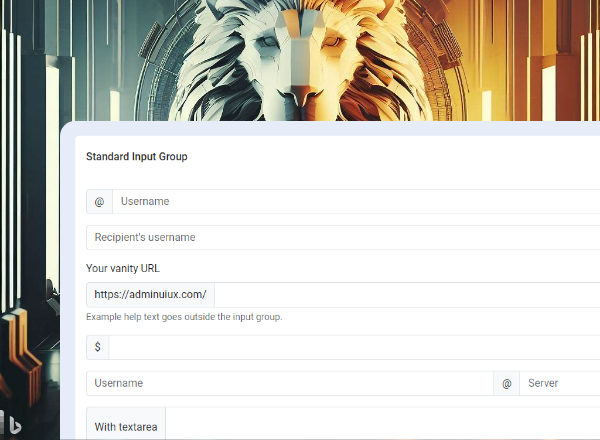
Task: Click the https://adminuiux.com/ URL prefix
Action: 150,295
